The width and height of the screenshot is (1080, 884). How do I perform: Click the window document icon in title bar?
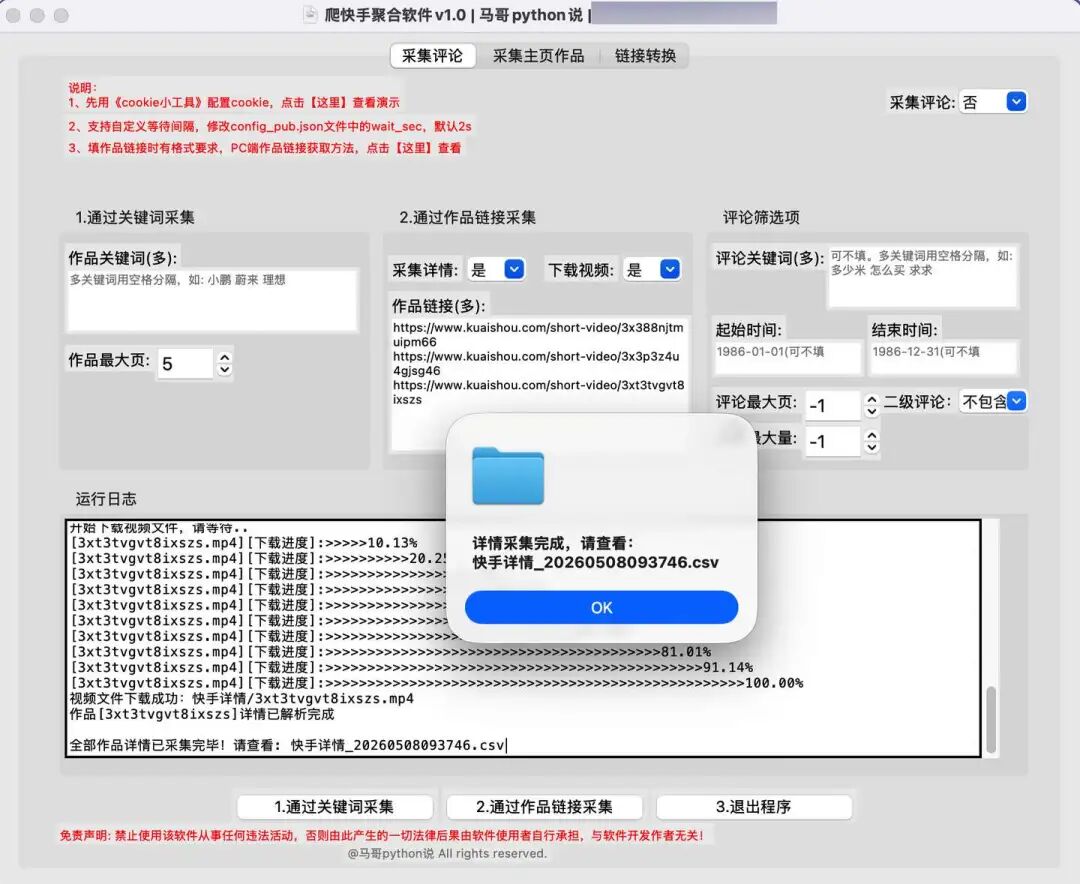(311, 14)
